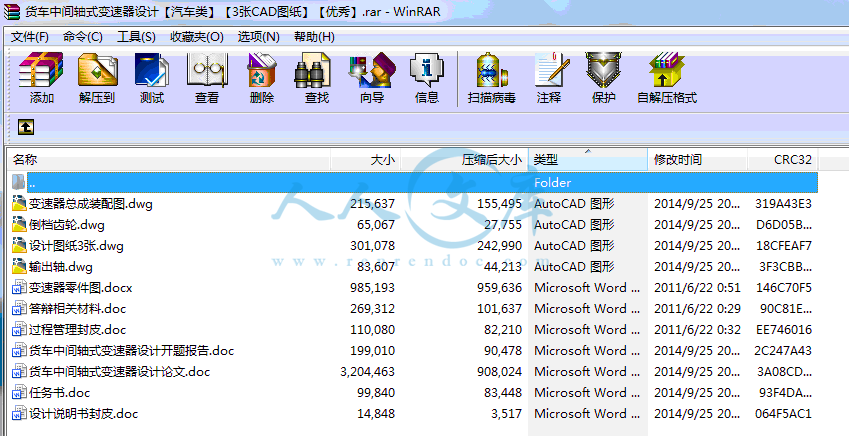This screenshot has width=849, height=436.
Task: Sort by the 修改时间 column header
Action: click(x=697, y=159)
